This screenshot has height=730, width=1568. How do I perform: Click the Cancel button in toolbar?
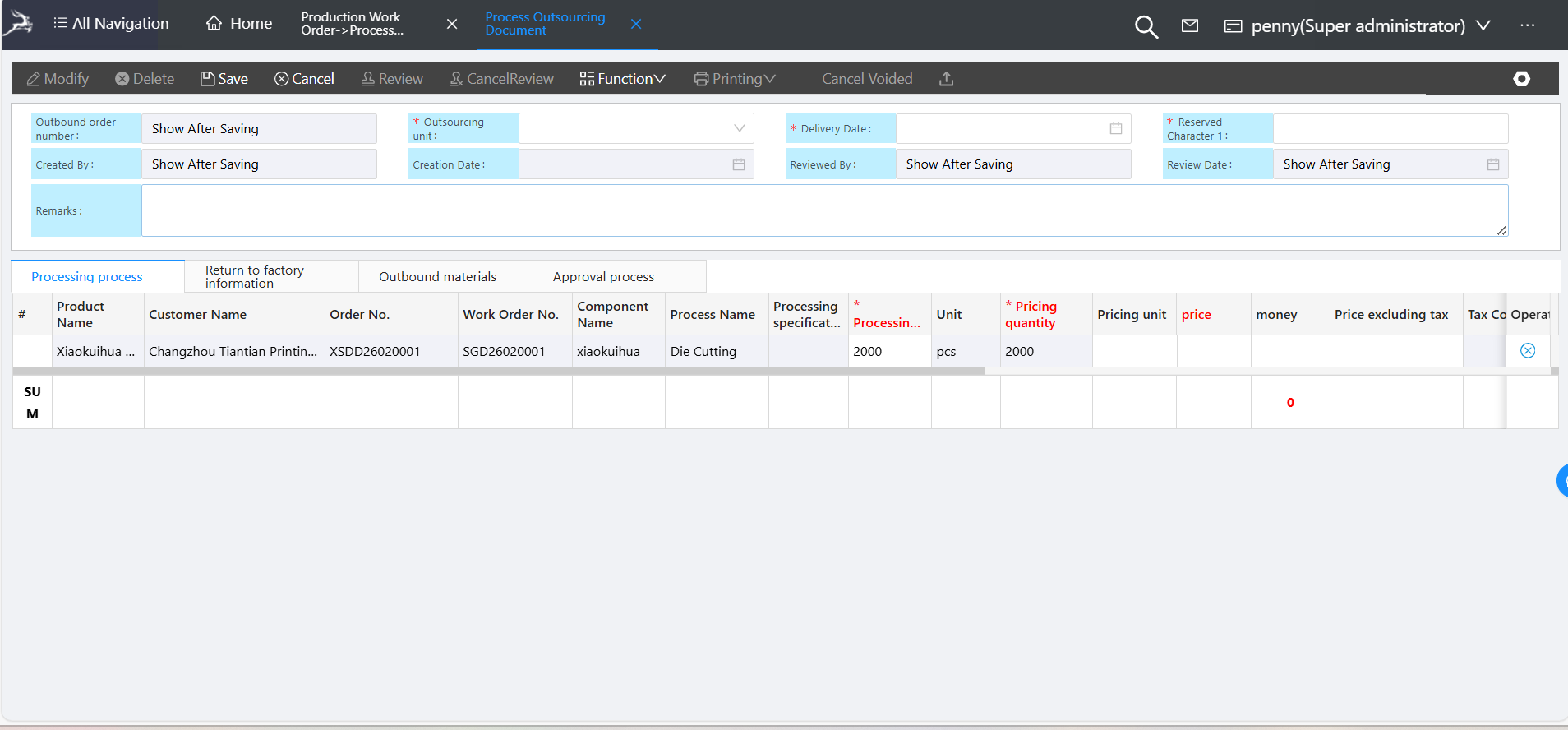point(304,79)
